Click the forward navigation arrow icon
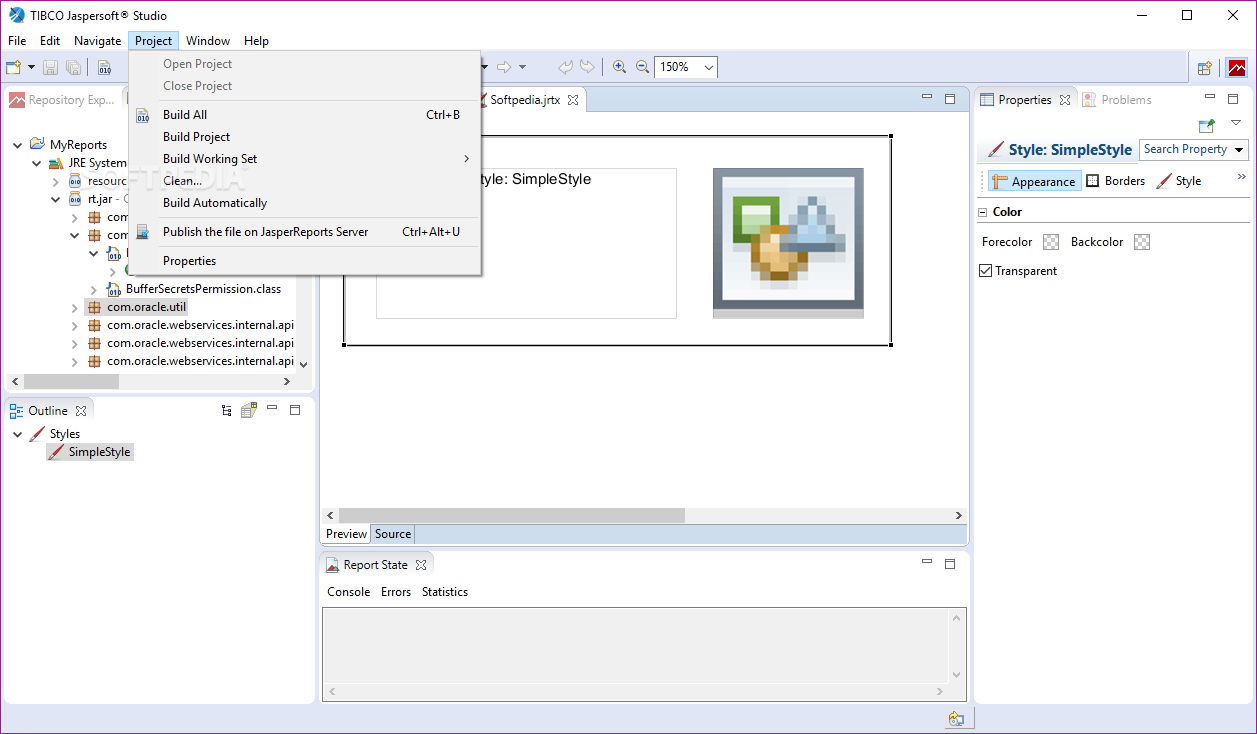The height and width of the screenshot is (734, 1257). point(504,67)
